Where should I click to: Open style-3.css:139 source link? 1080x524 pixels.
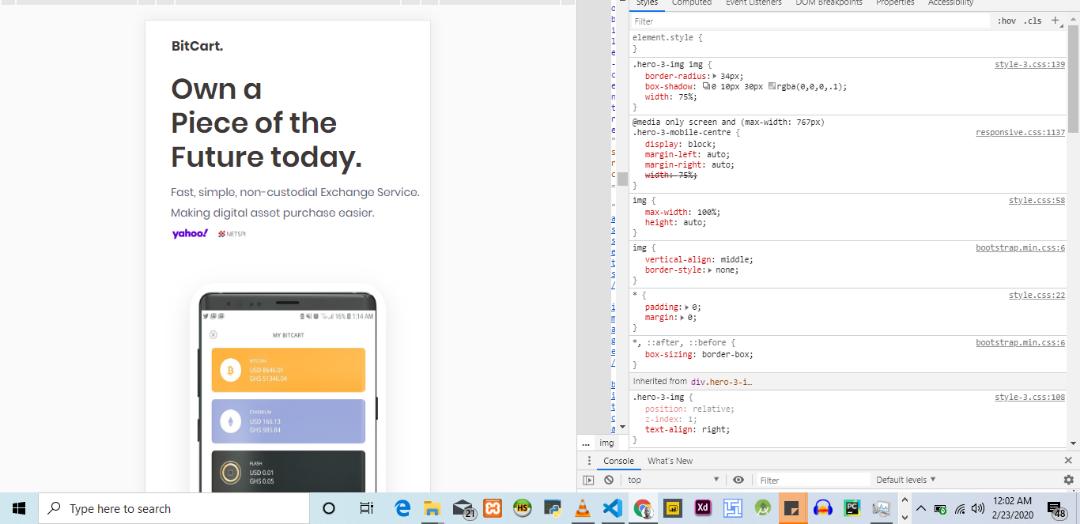[1030, 65]
